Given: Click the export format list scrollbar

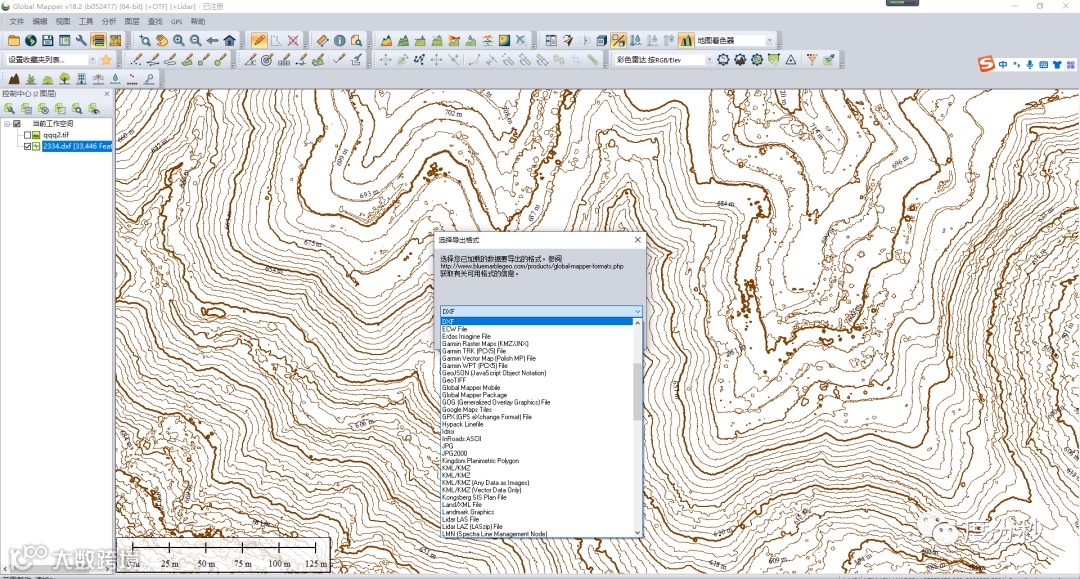Looking at the screenshot, I should [x=637, y=391].
